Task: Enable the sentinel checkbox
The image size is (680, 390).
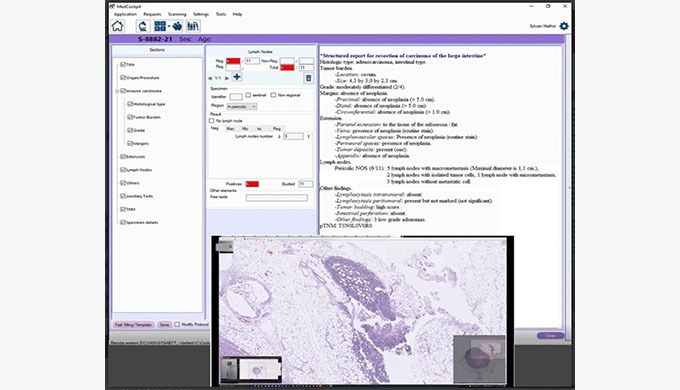Action: click(248, 95)
